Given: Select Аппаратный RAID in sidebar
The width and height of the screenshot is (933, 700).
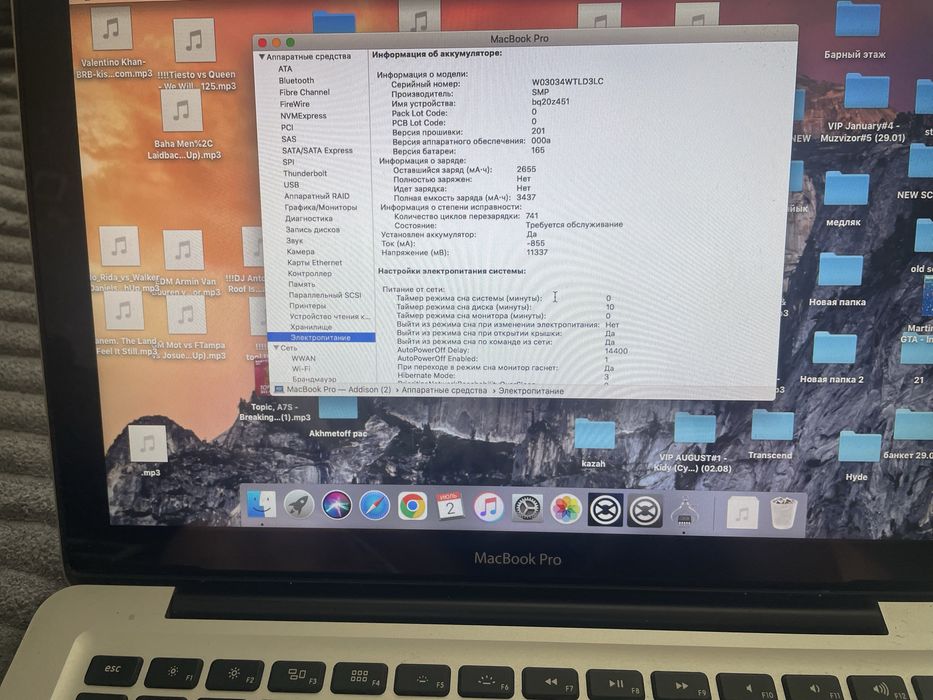Looking at the screenshot, I should point(317,196).
